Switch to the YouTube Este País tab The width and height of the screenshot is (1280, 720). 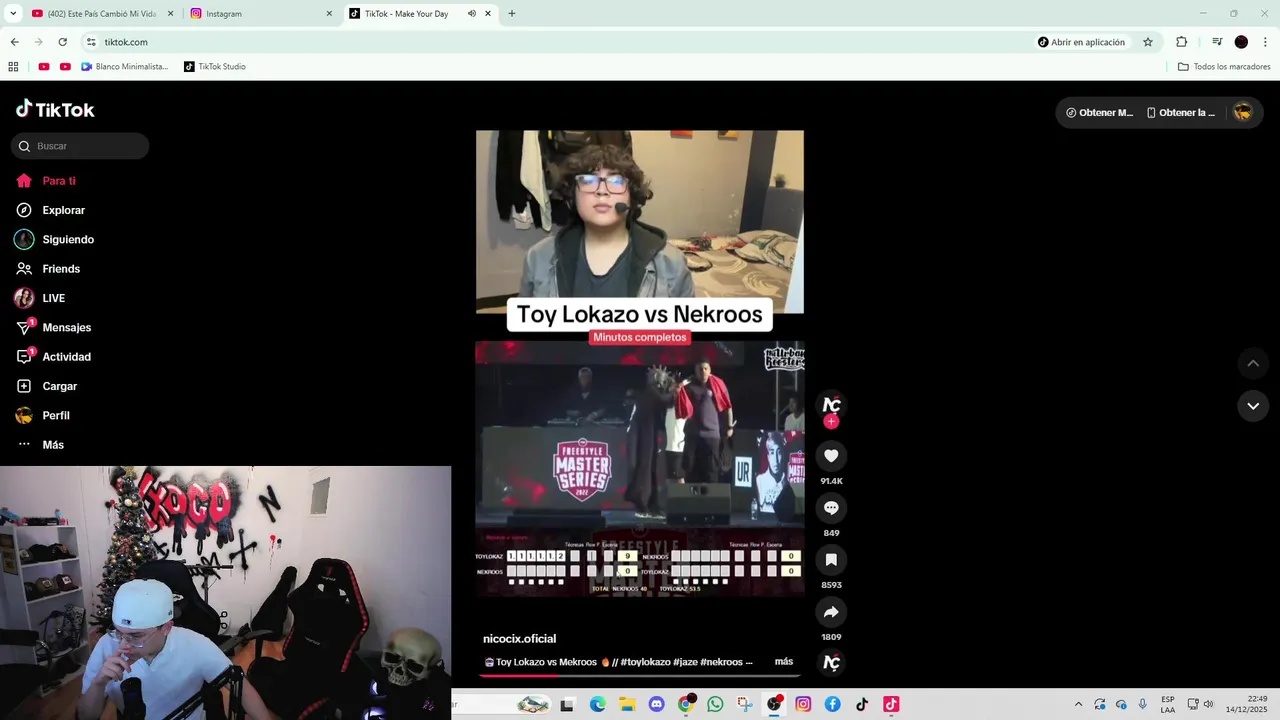(x=101, y=14)
